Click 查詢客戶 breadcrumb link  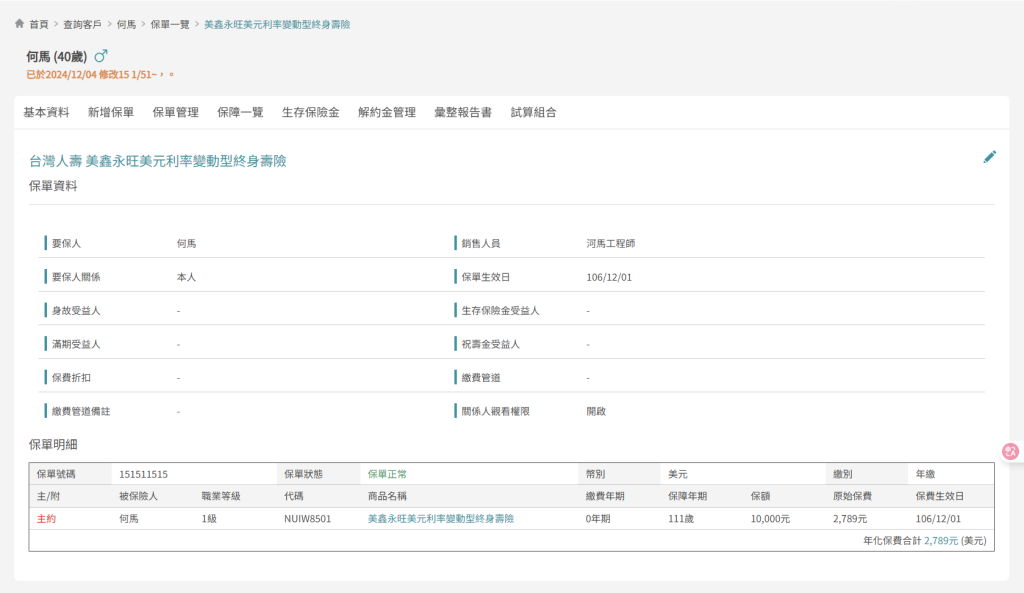tap(81, 24)
